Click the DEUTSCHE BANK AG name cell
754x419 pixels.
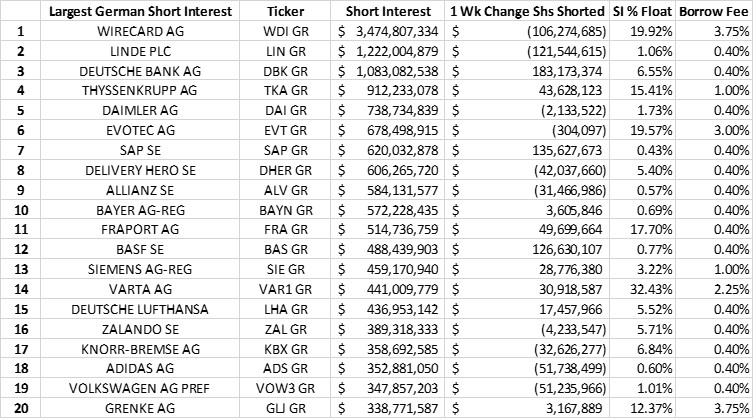pos(144,71)
